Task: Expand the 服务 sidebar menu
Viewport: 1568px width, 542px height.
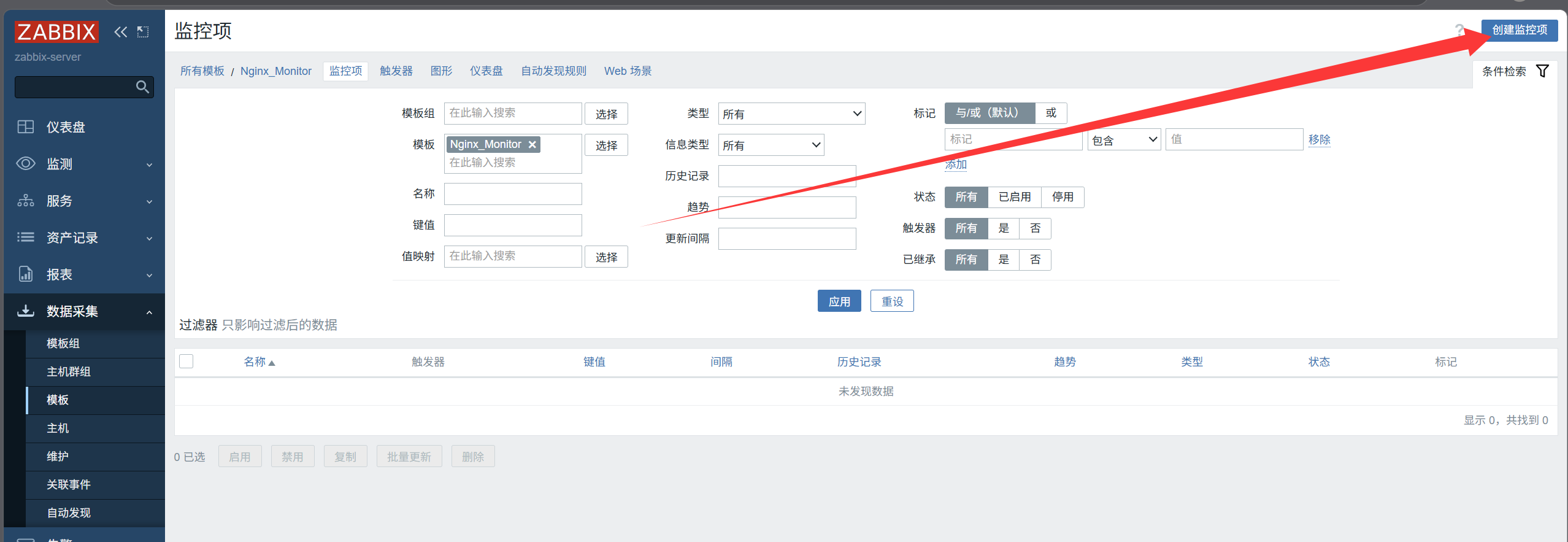Action: point(84,201)
